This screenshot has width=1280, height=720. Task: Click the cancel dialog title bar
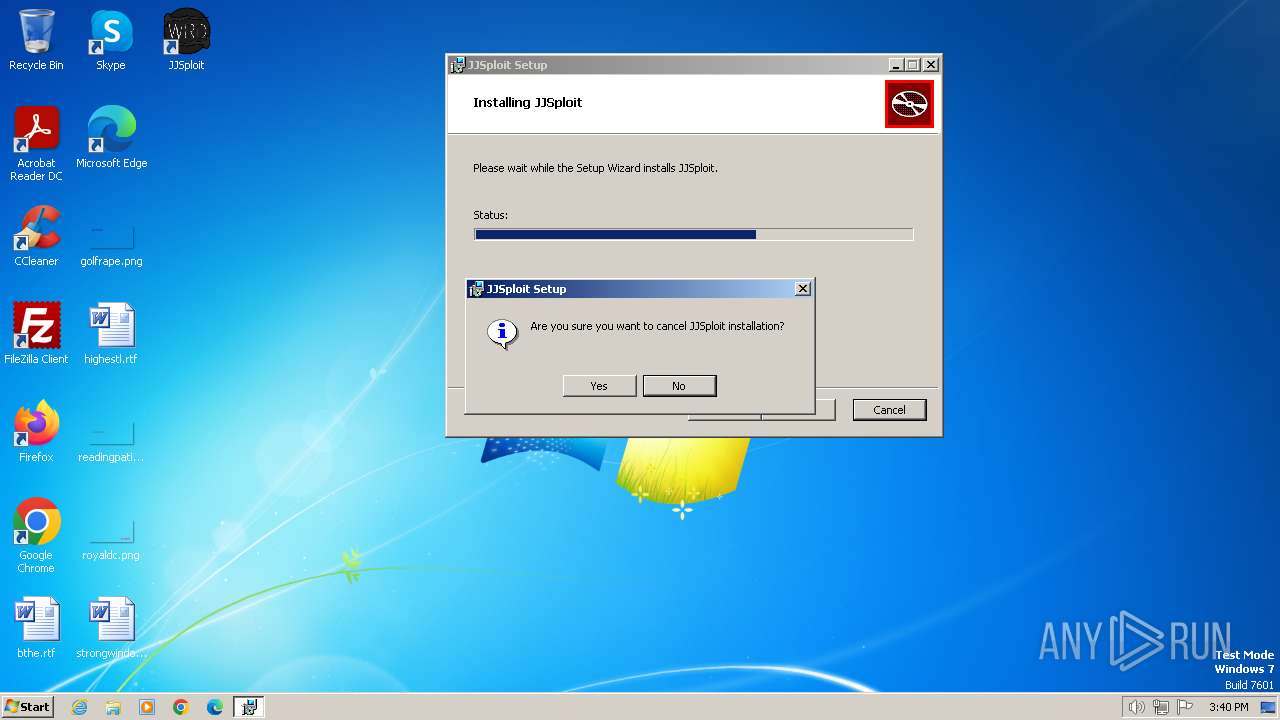coord(639,289)
